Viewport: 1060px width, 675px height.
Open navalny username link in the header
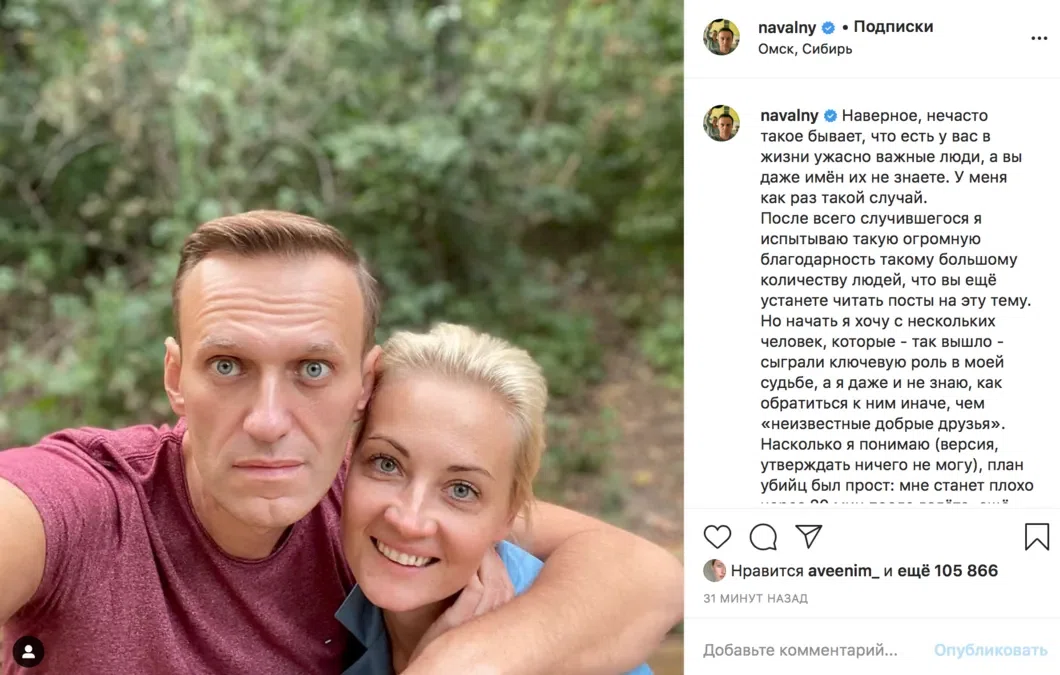pyautogui.click(x=788, y=28)
